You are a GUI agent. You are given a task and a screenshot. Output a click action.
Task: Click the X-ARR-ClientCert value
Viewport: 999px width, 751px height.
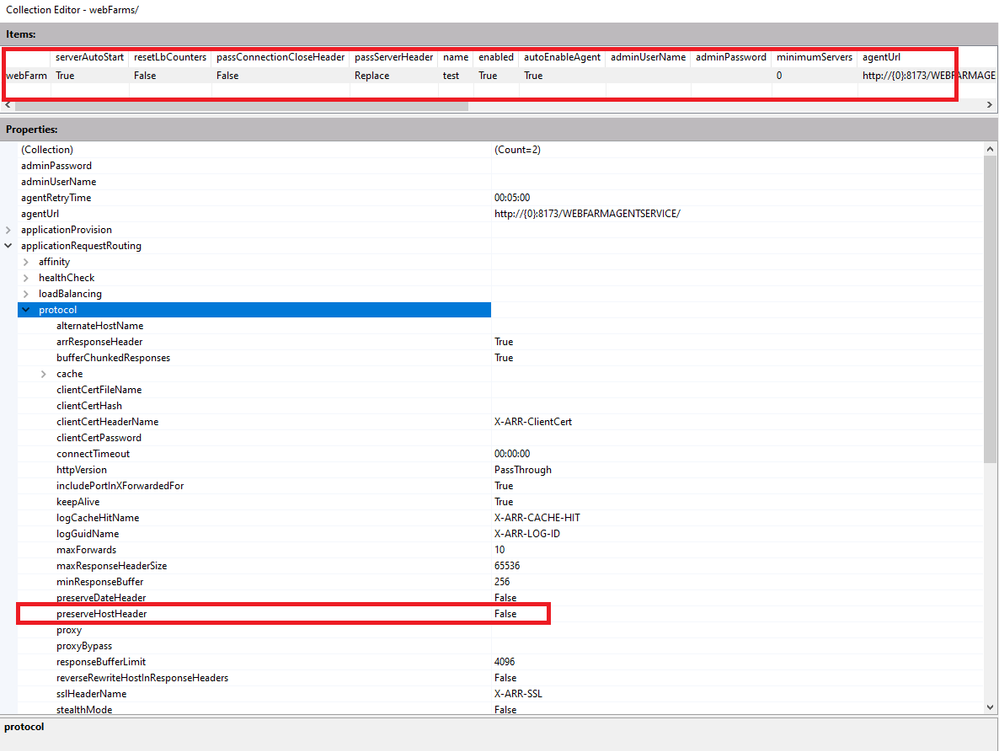(533, 422)
